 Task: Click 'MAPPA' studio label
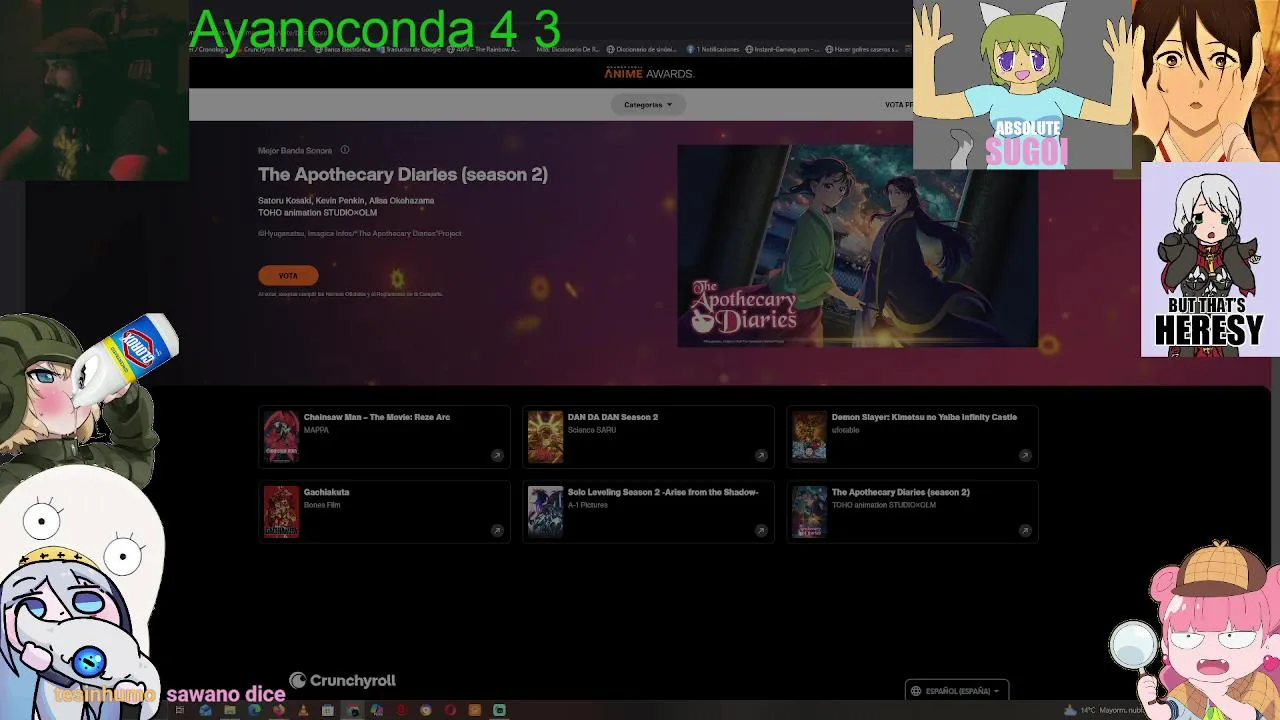tap(316, 430)
